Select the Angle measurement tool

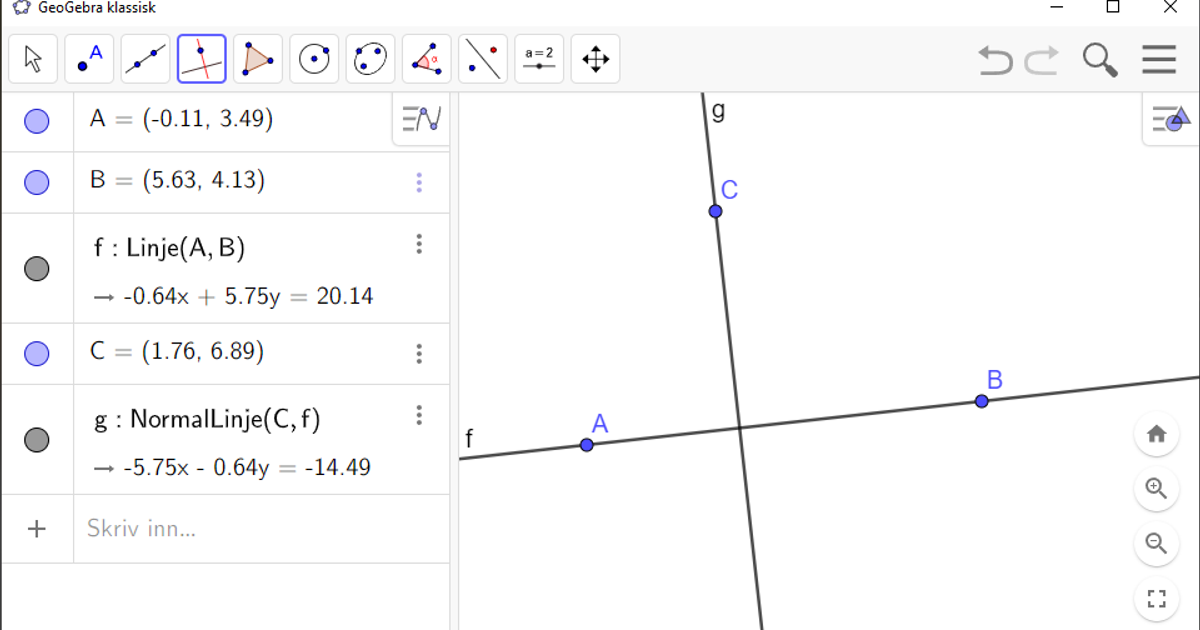pyautogui.click(x=425, y=59)
